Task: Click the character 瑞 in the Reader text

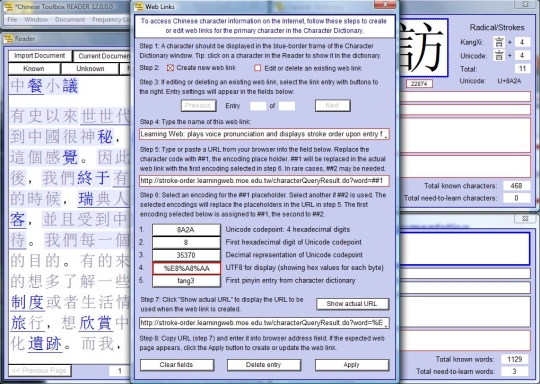Action: [86, 199]
